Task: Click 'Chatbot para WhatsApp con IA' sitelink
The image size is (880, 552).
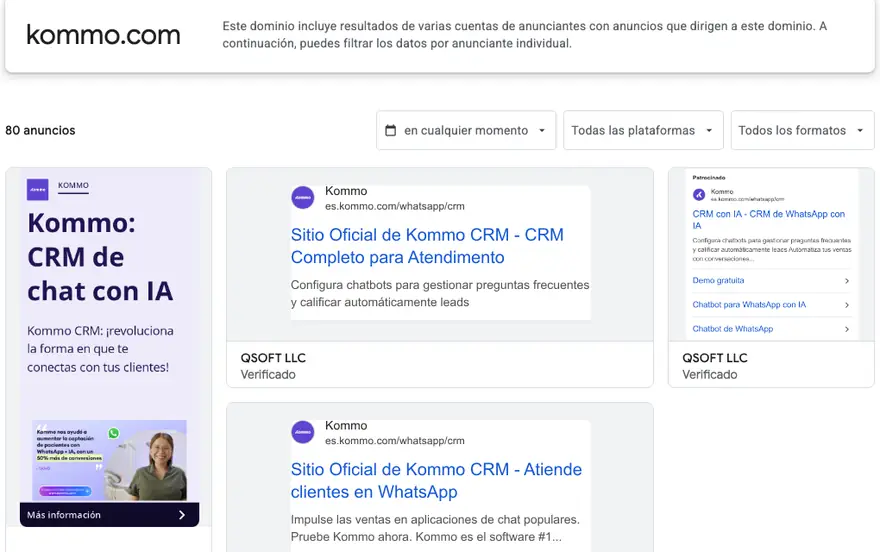Action: (x=749, y=305)
